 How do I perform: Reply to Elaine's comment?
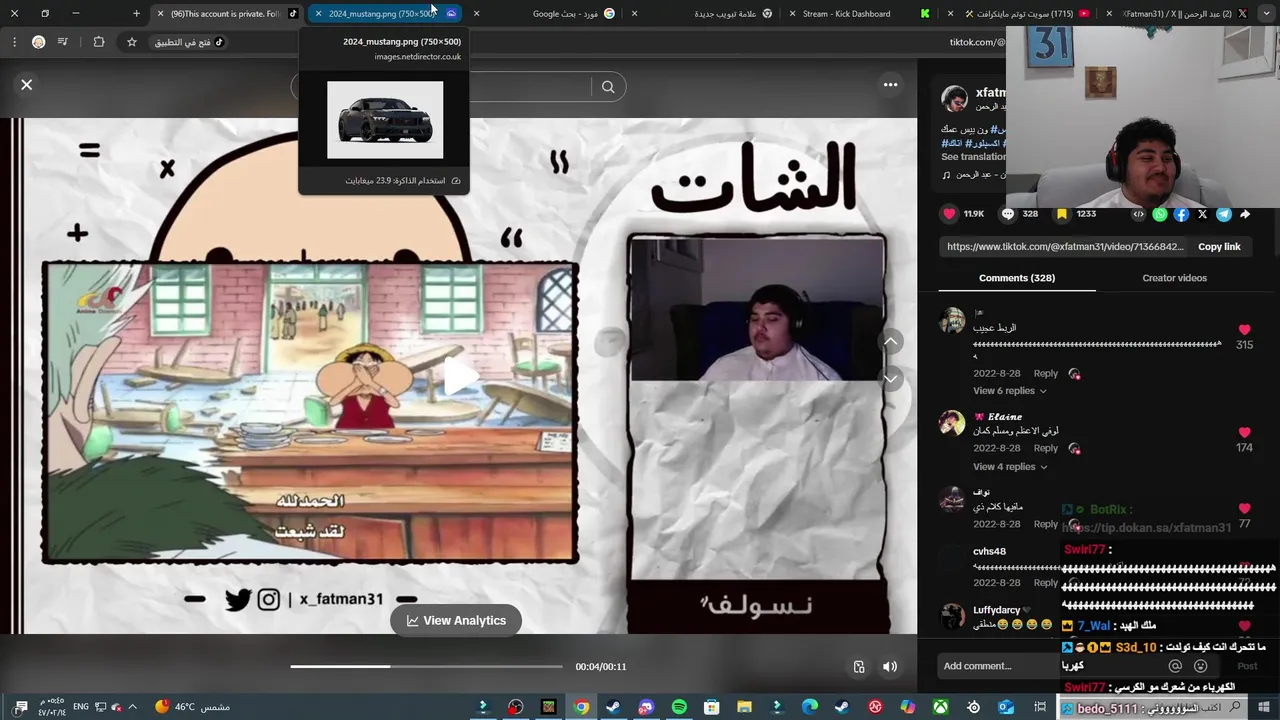(1046, 448)
